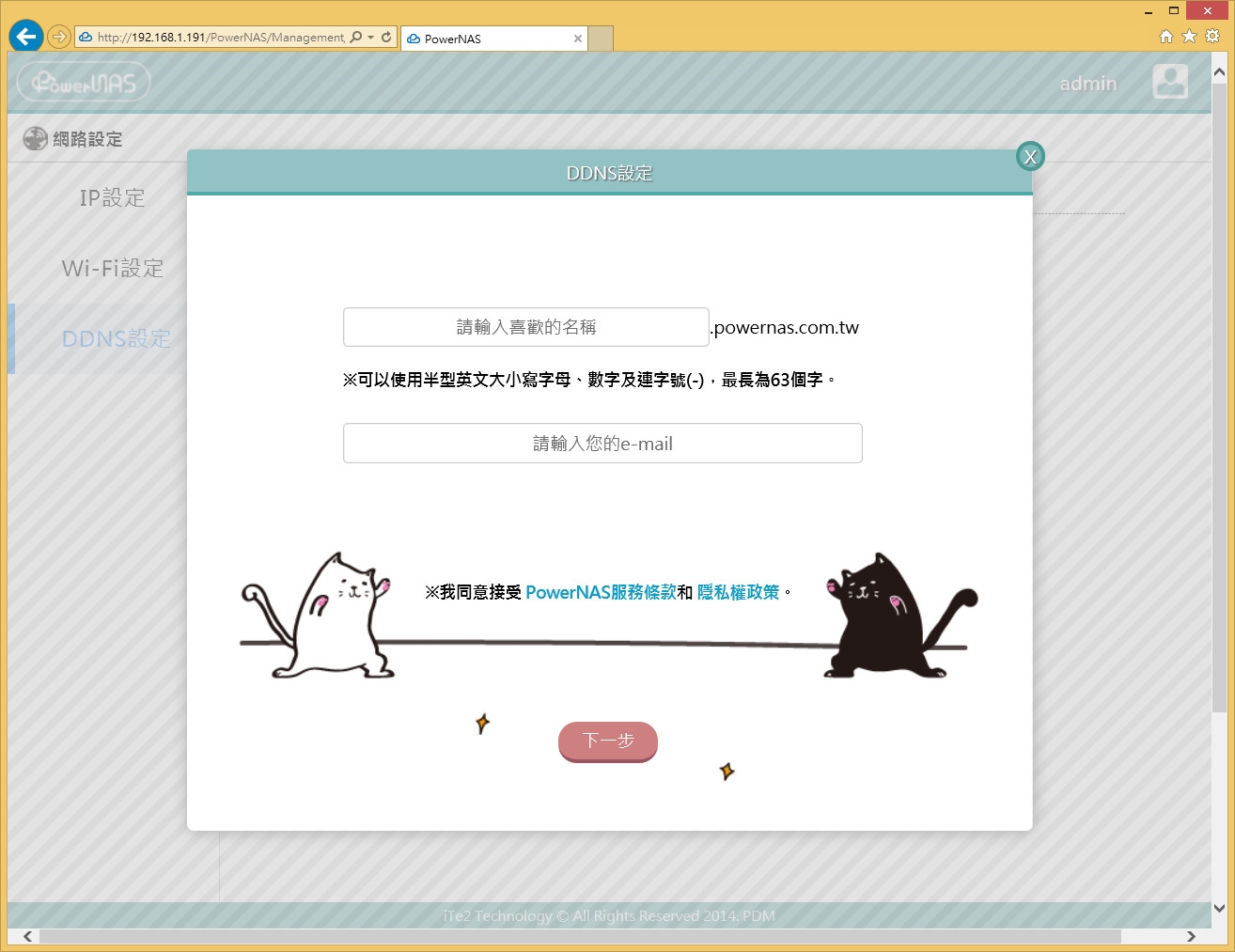This screenshot has width=1235, height=952.
Task: Click the horizontal scrollbar left arrow
Action: (x=27, y=936)
